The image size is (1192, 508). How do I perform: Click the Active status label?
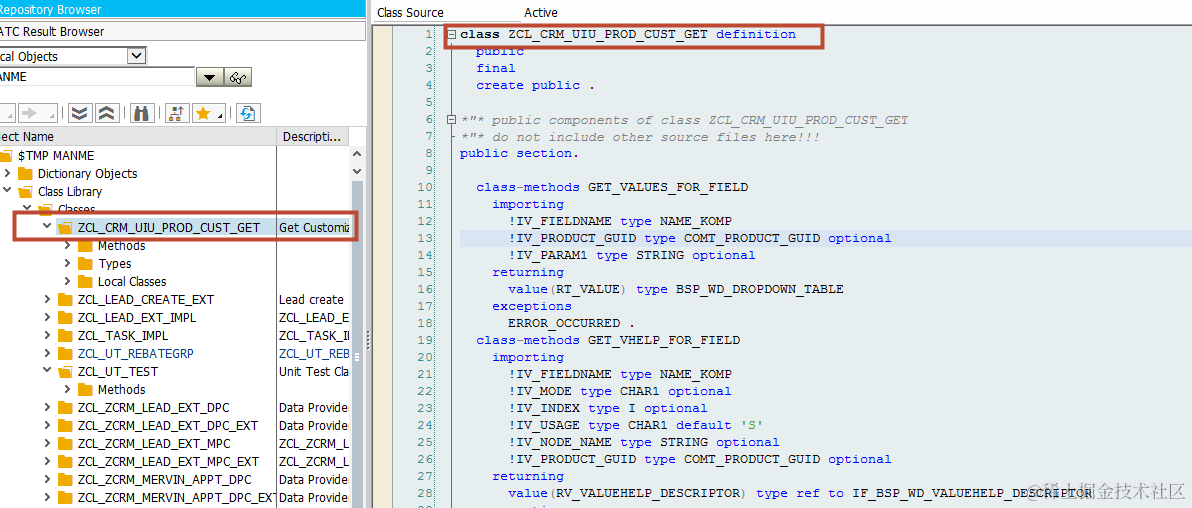tap(541, 13)
